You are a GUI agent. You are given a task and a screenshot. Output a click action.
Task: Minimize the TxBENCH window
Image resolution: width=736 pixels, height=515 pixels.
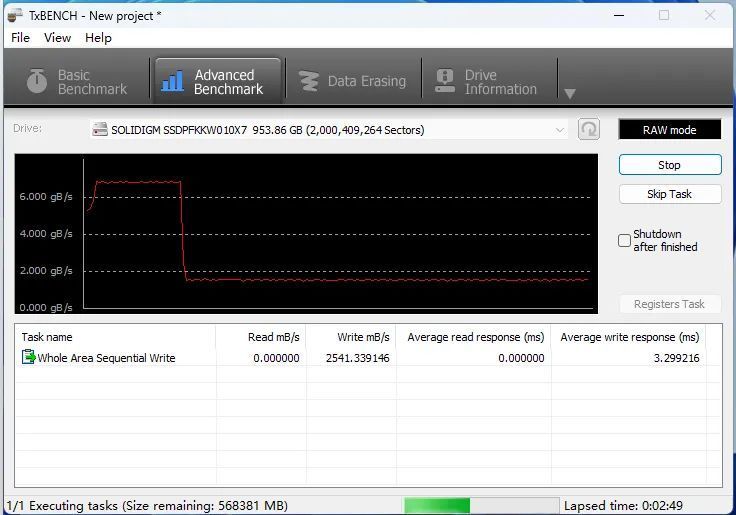click(x=619, y=15)
